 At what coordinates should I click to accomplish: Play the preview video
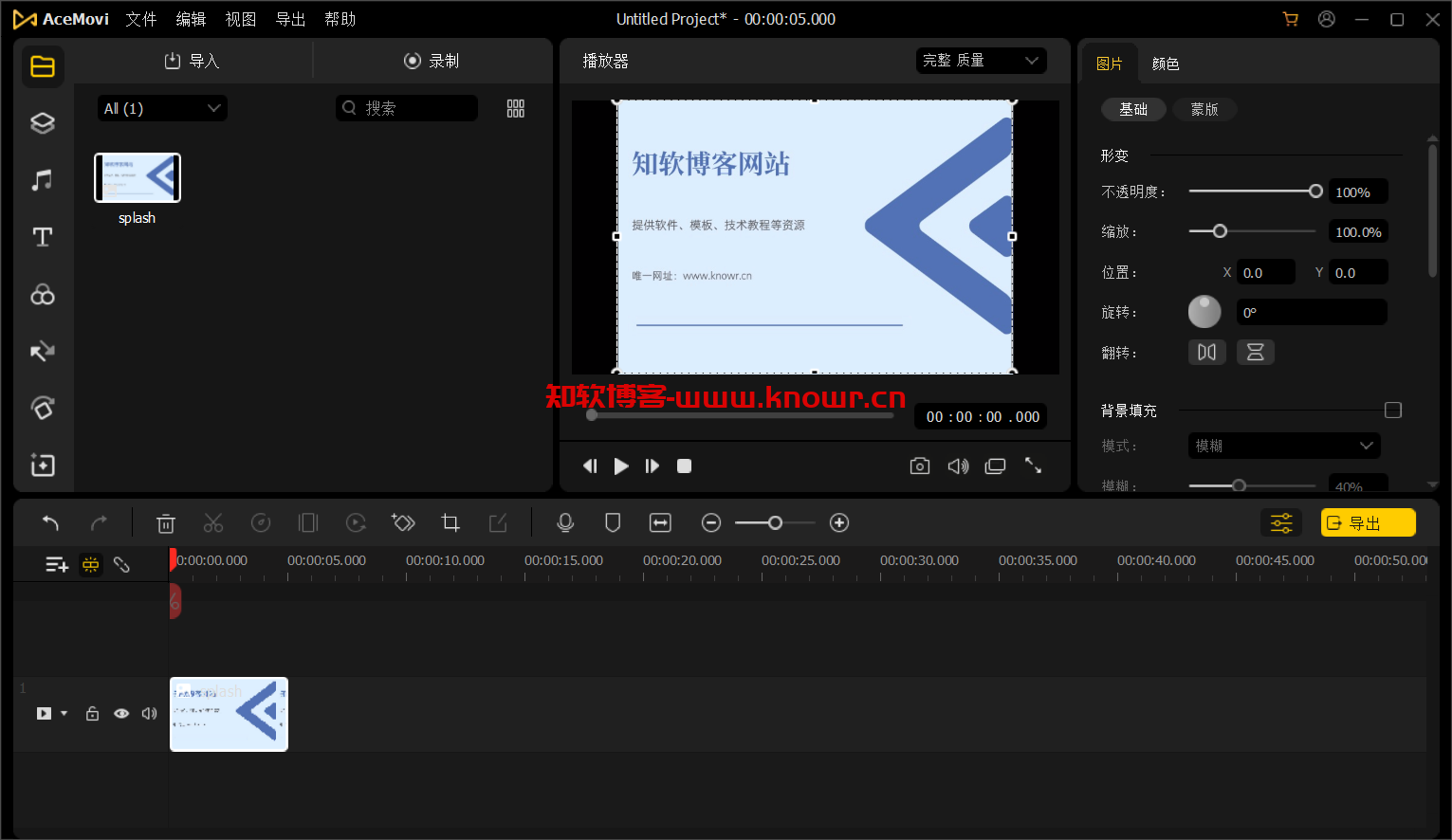(621, 466)
